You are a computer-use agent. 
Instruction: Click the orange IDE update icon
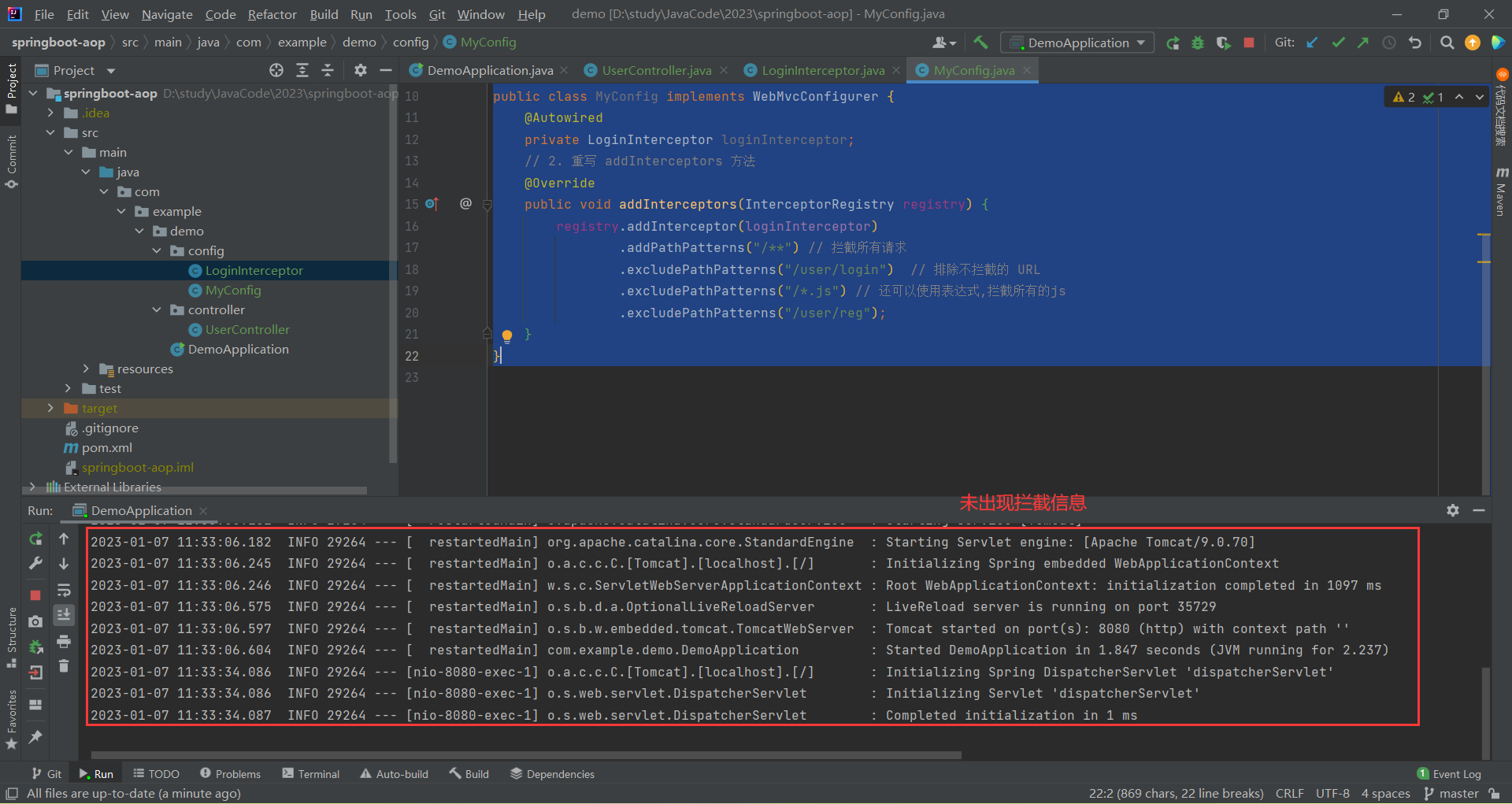click(1472, 43)
